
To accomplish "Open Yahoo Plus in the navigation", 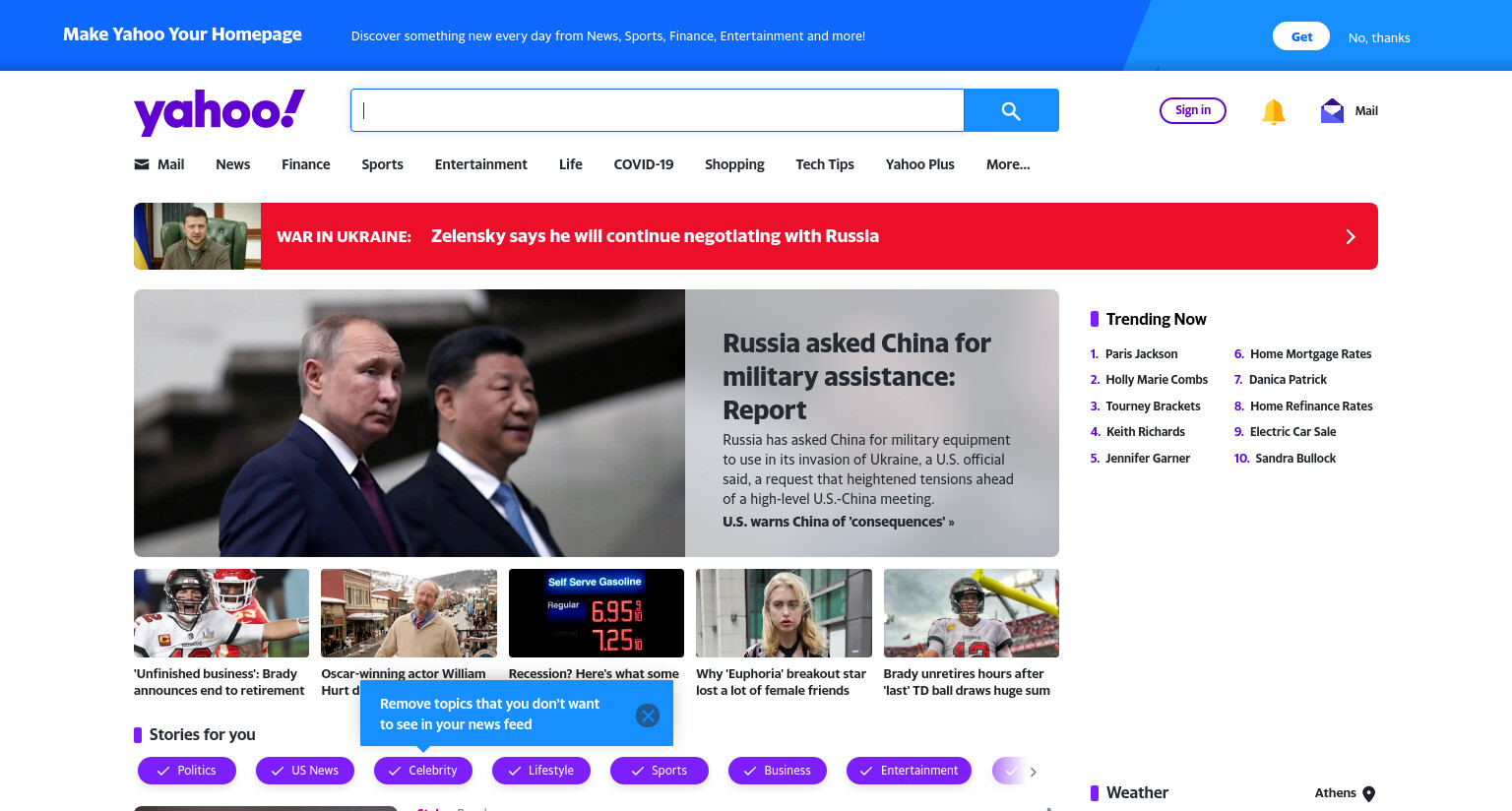I will pyautogui.click(x=920, y=164).
